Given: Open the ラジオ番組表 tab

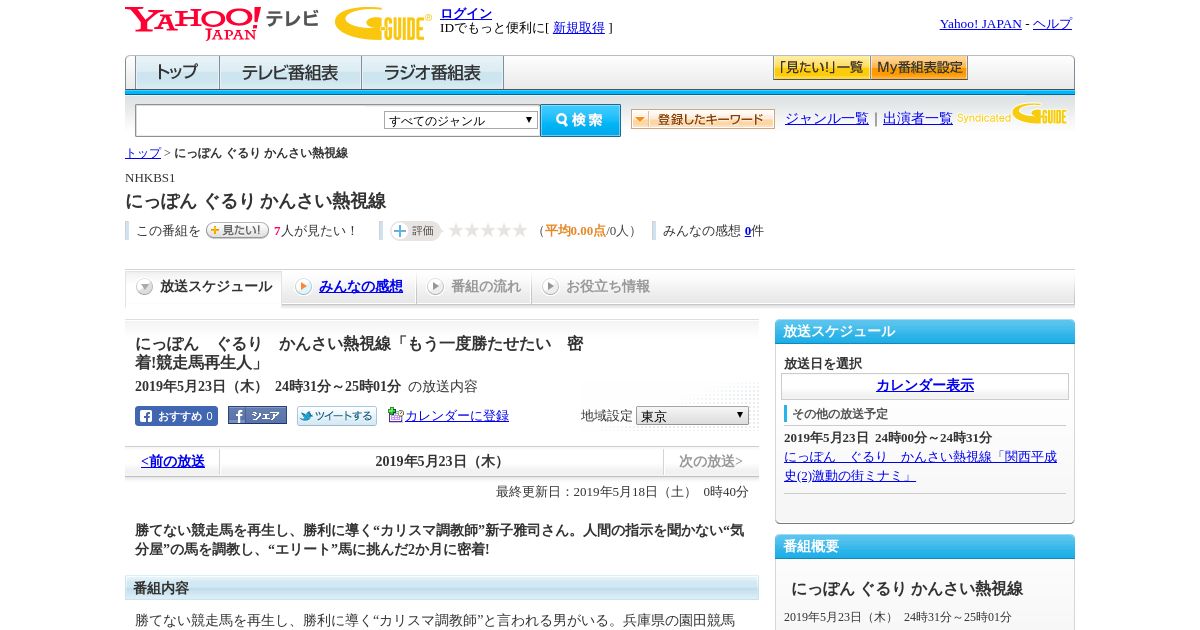Looking at the screenshot, I should point(432,73).
